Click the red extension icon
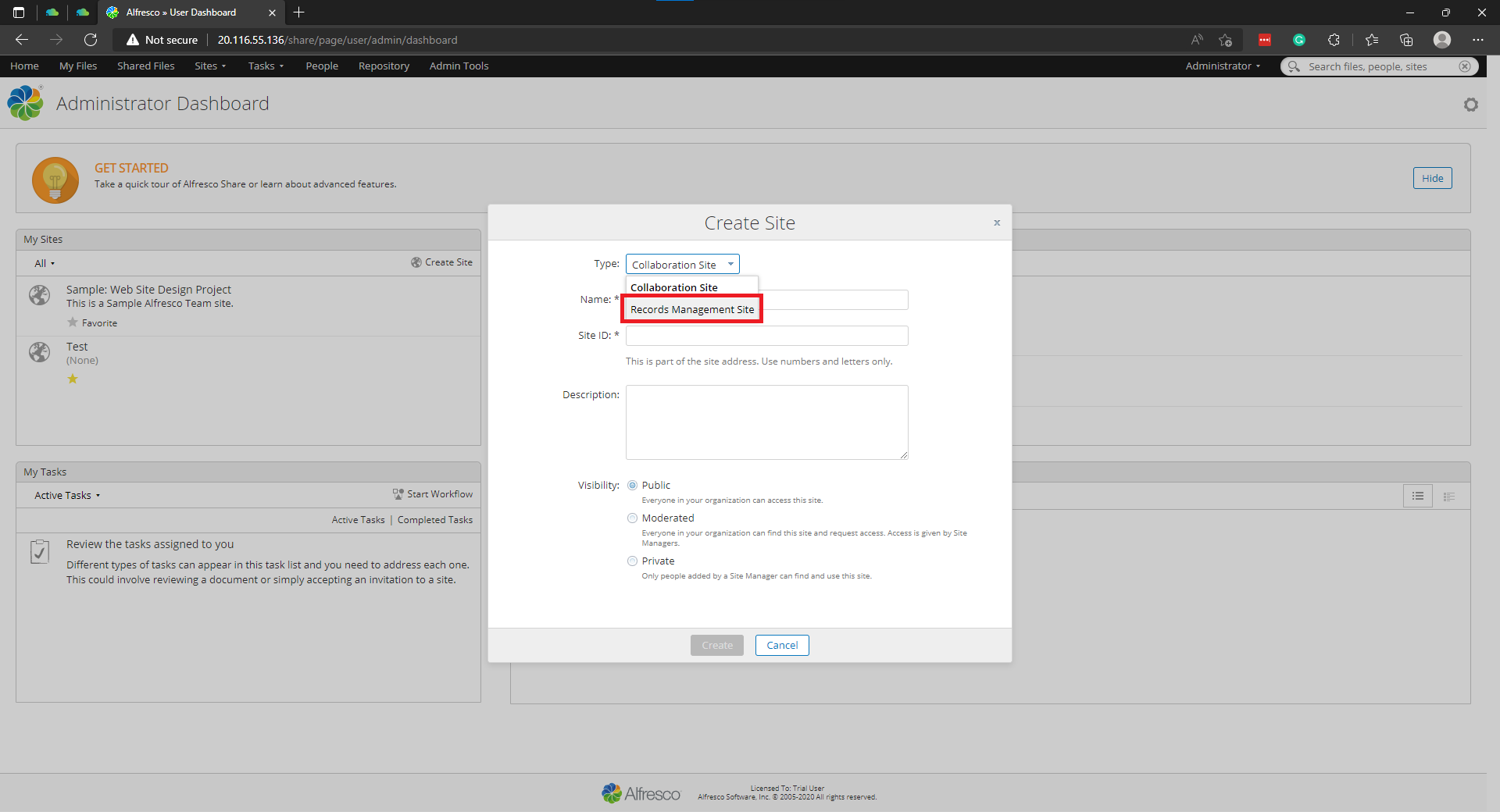Screen dimensions: 1500x812 [1265, 40]
